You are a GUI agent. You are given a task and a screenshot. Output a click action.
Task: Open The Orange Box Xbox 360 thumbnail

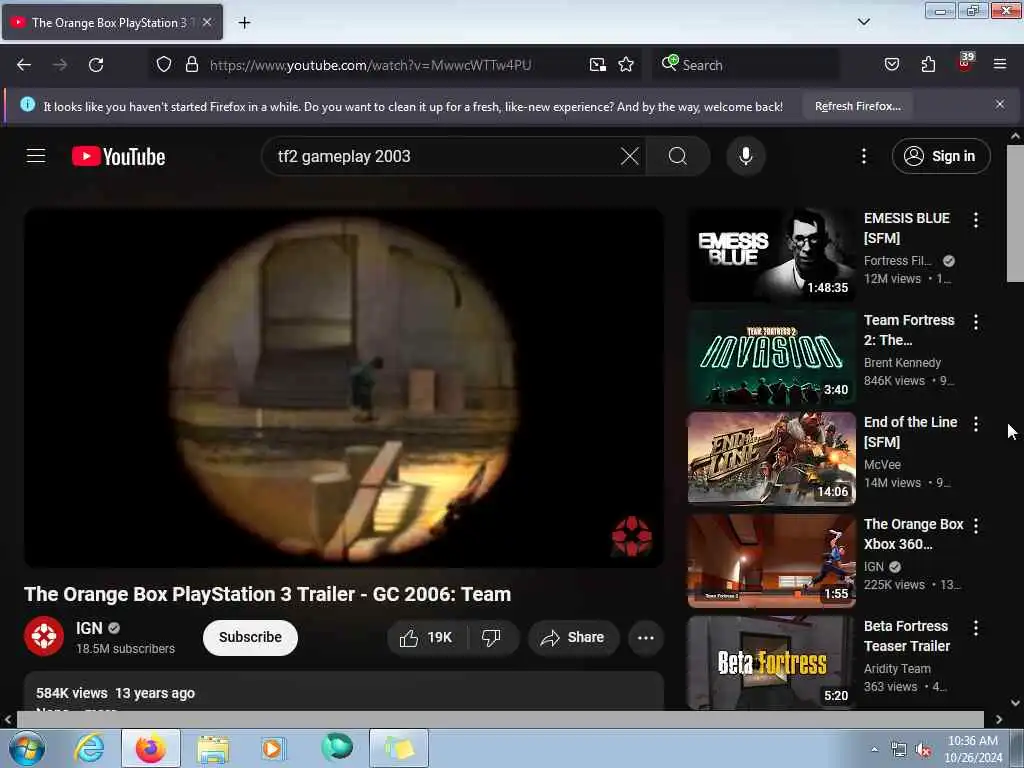771,561
